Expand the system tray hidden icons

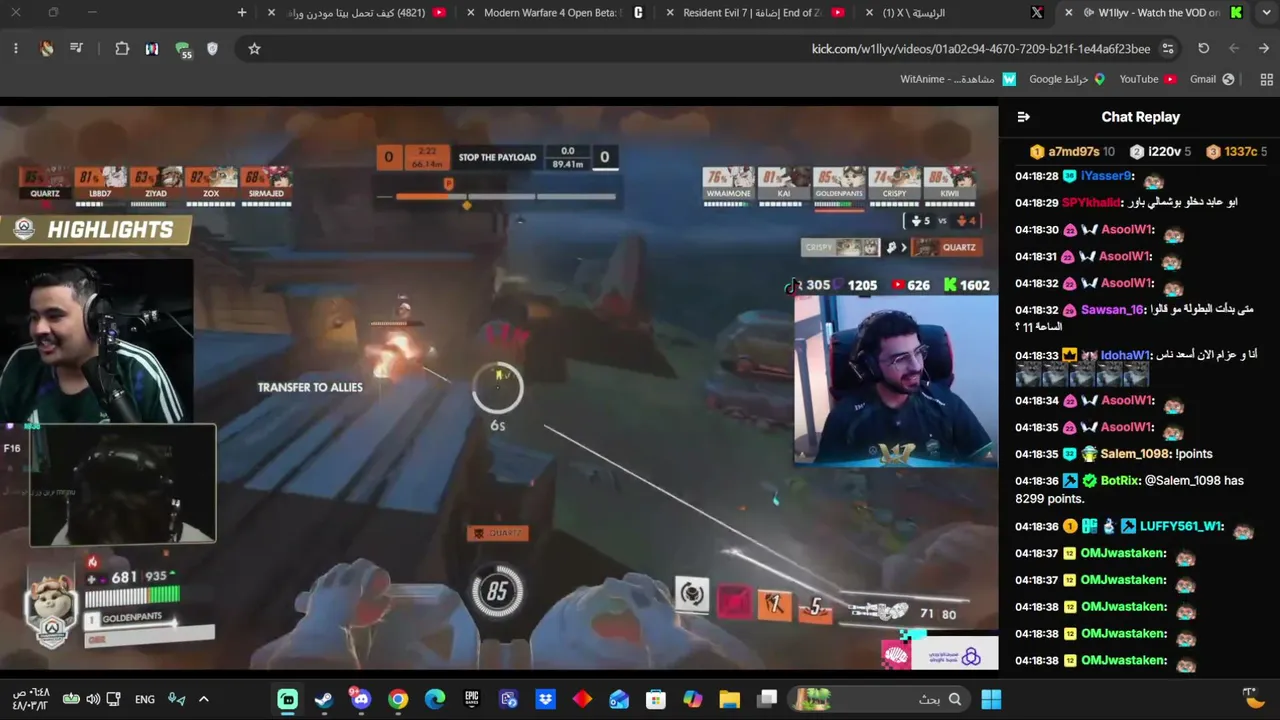coord(203,699)
